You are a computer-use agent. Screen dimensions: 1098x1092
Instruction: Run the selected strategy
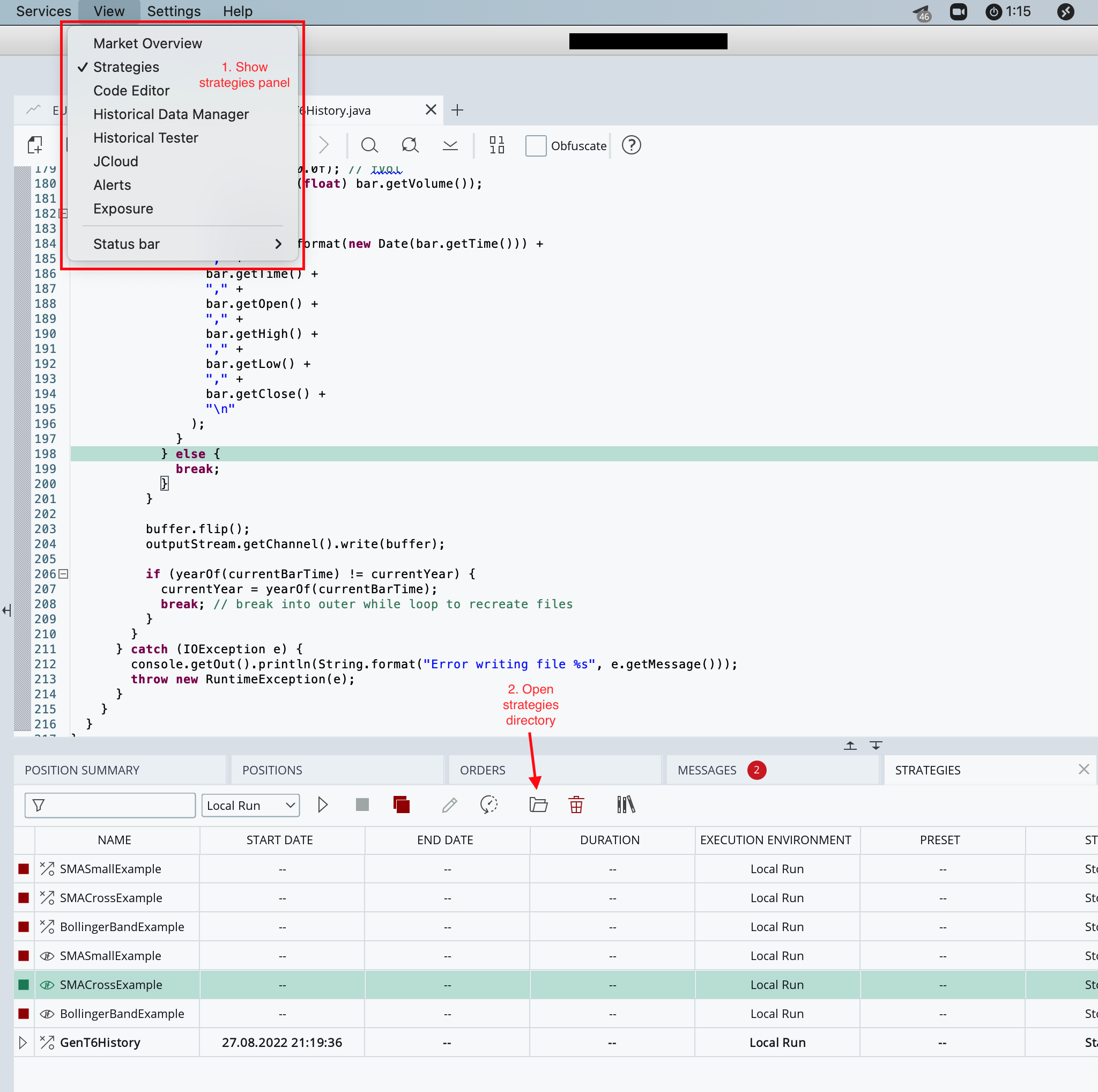(323, 805)
